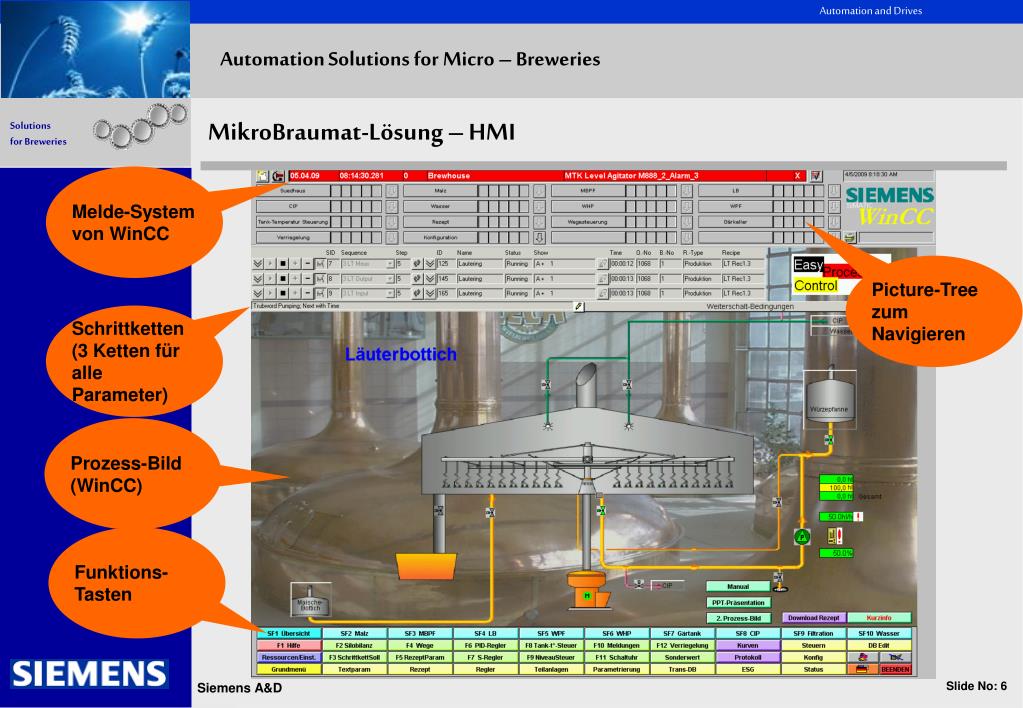Click the F10 Meldungen button
This screenshot has height=708, width=1023.
tap(617, 645)
